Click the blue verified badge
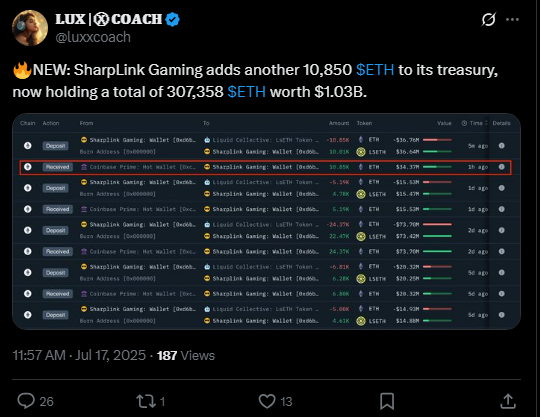Screen dimensions: 540x417 pos(173,19)
